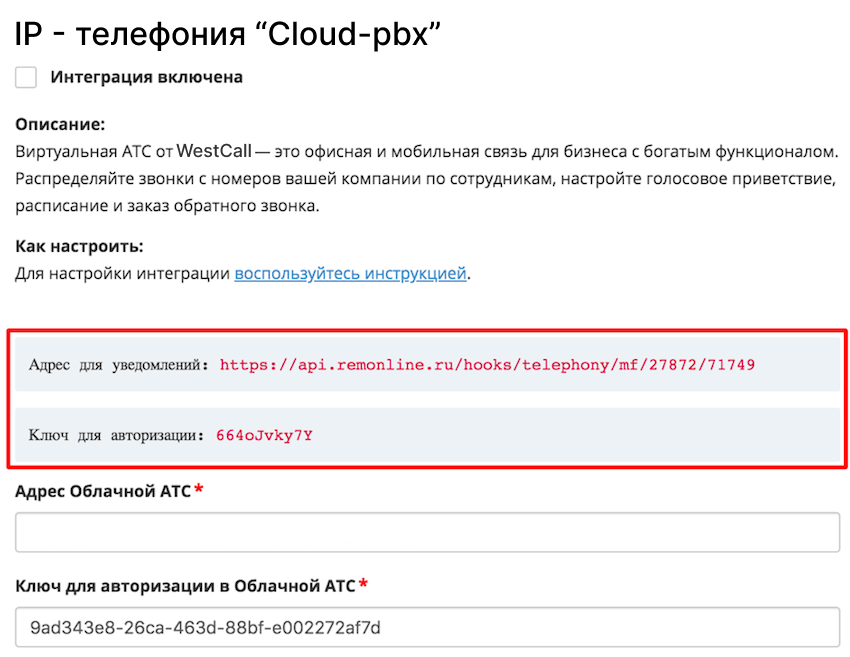Click the red asterisk after the Облачной АТС key label
Viewport: 850px width, 657px height.
coord(363,584)
